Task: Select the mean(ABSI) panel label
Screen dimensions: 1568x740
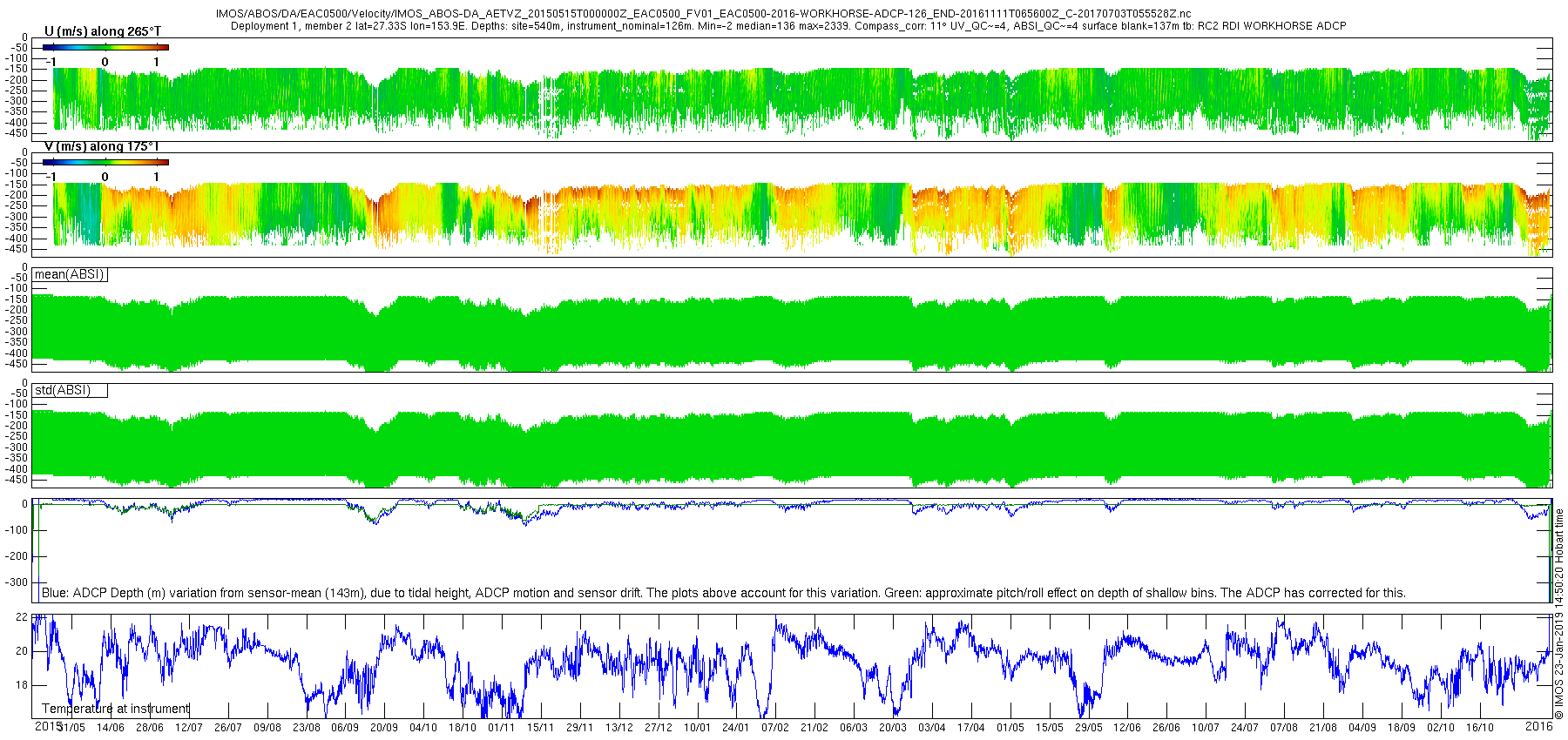Action: pyautogui.click(x=70, y=274)
